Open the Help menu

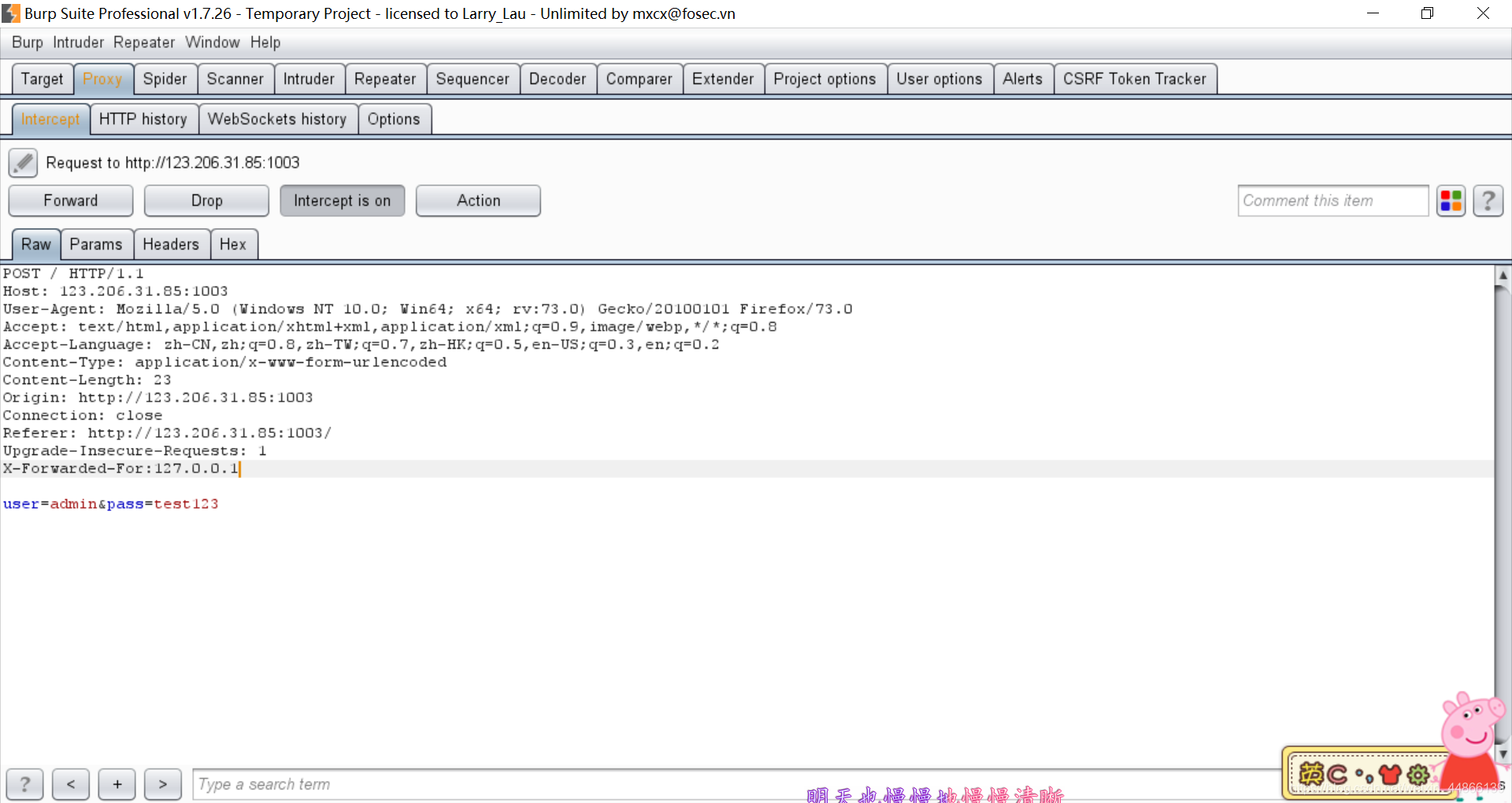tap(265, 43)
